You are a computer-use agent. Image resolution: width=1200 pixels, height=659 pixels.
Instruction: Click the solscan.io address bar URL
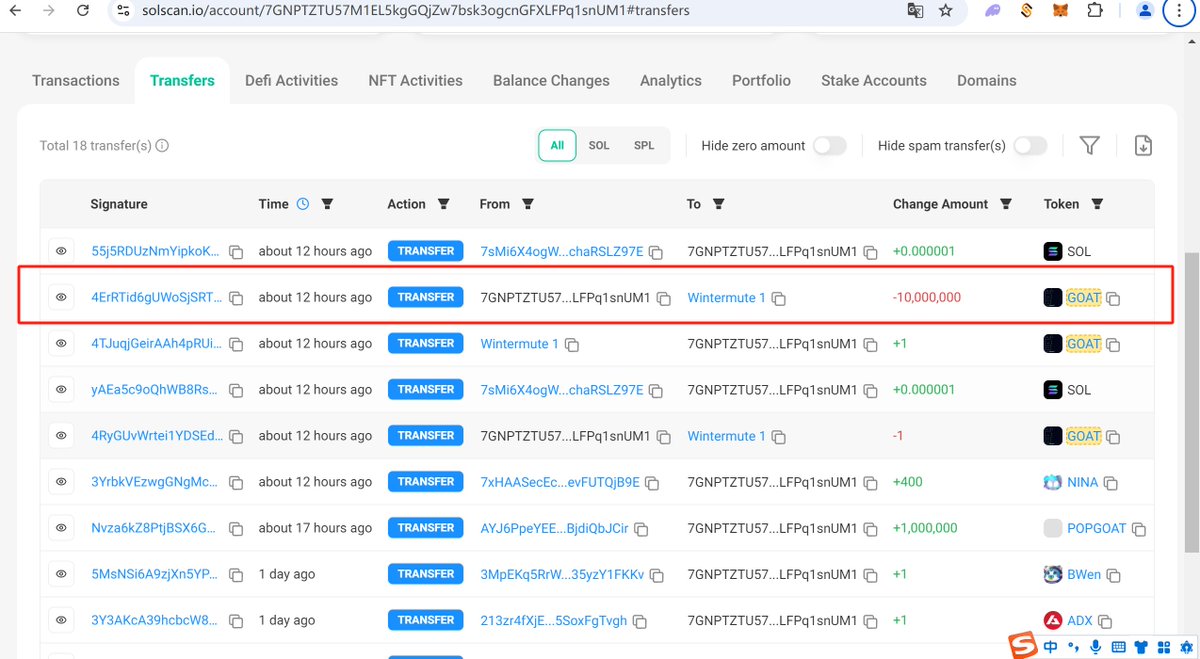tap(415, 11)
